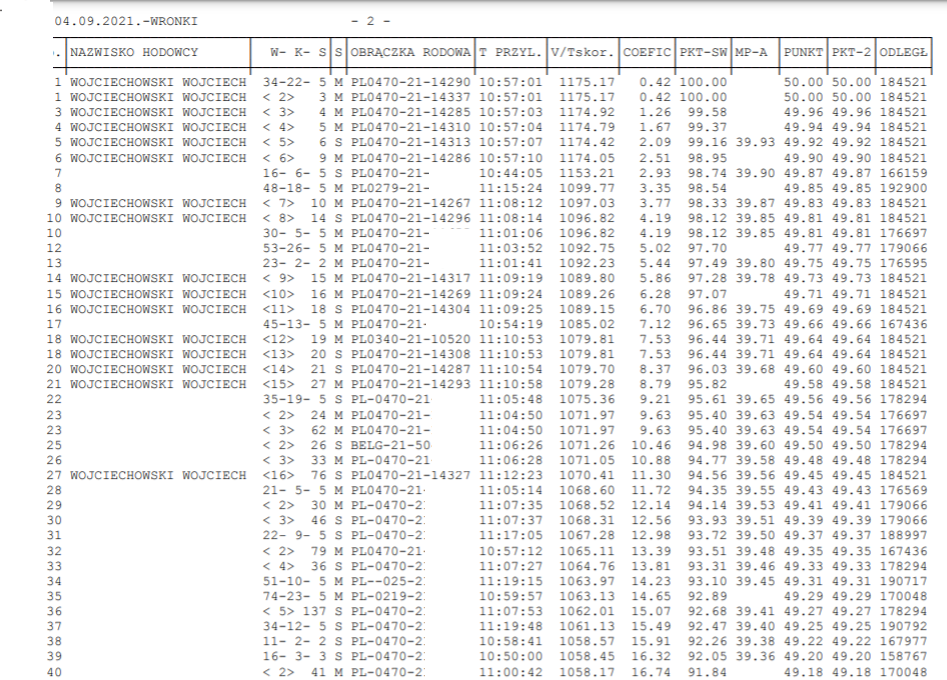Click the OBRĄCZKA RODOWA column header
The image size is (947, 680).
click(x=410, y=50)
